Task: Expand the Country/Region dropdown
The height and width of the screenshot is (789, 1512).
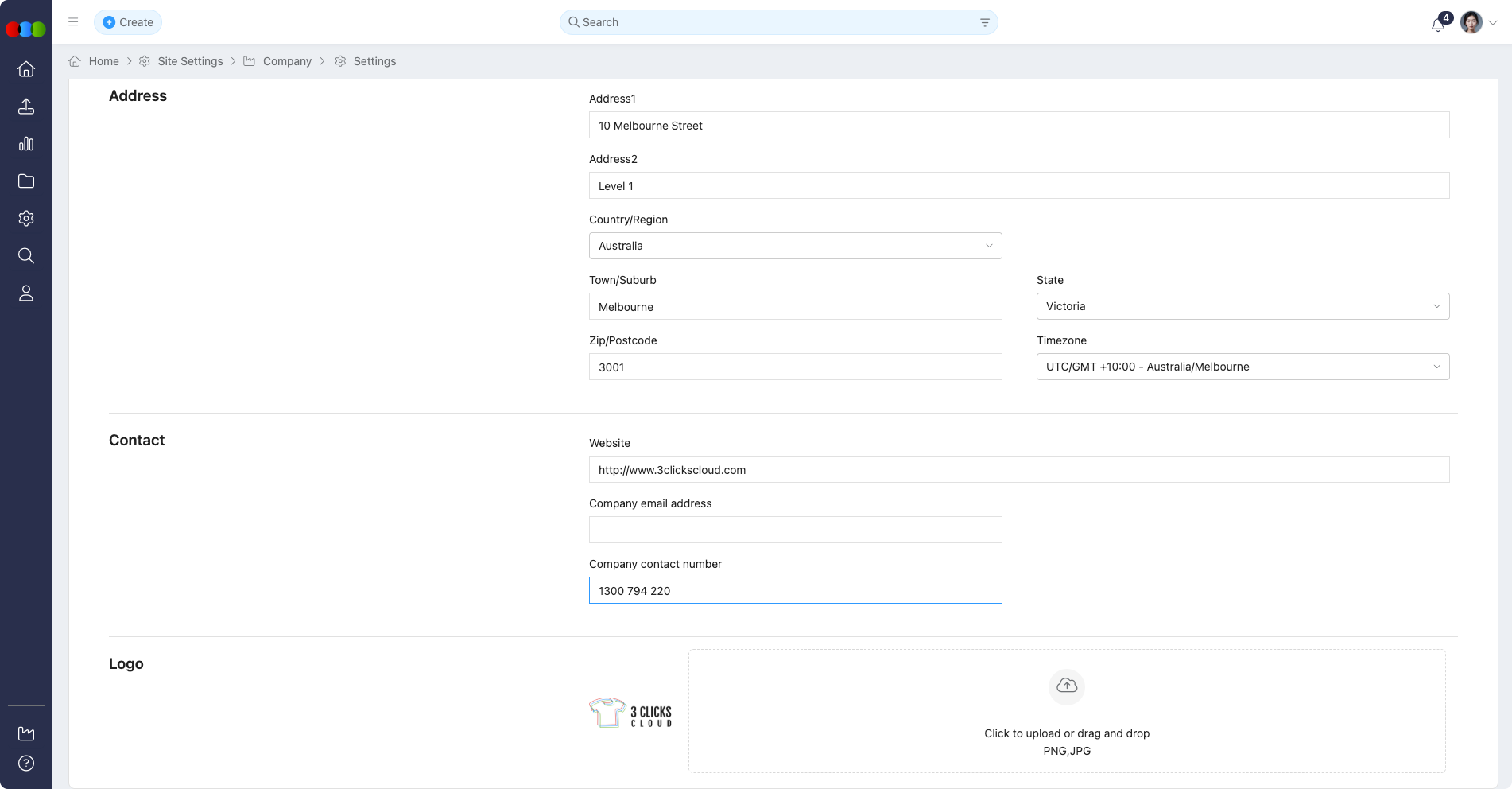Action: click(795, 246)
